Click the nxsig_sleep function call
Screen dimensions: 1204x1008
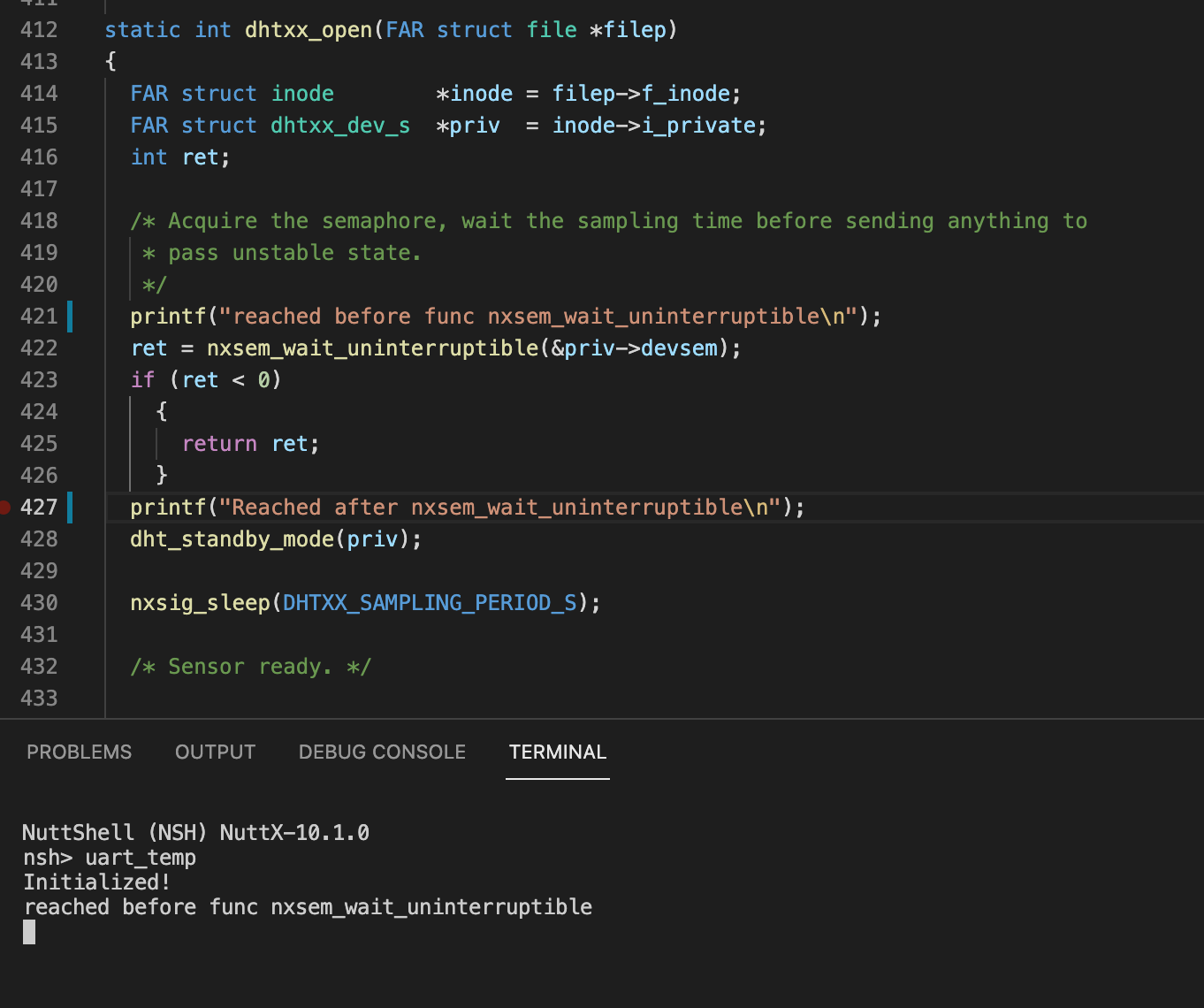[200, 603]
